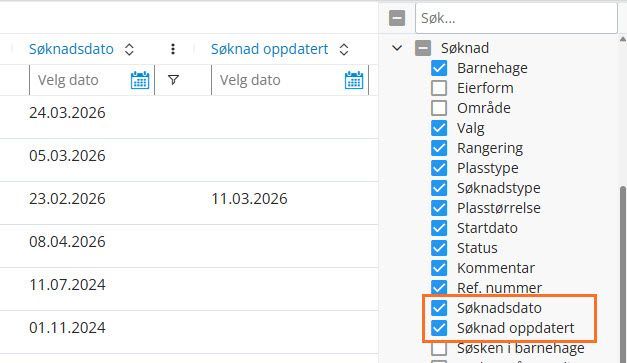Click the filter funnel icon
The width and height of the screenshot is (627, 363).
coord(173,80)
